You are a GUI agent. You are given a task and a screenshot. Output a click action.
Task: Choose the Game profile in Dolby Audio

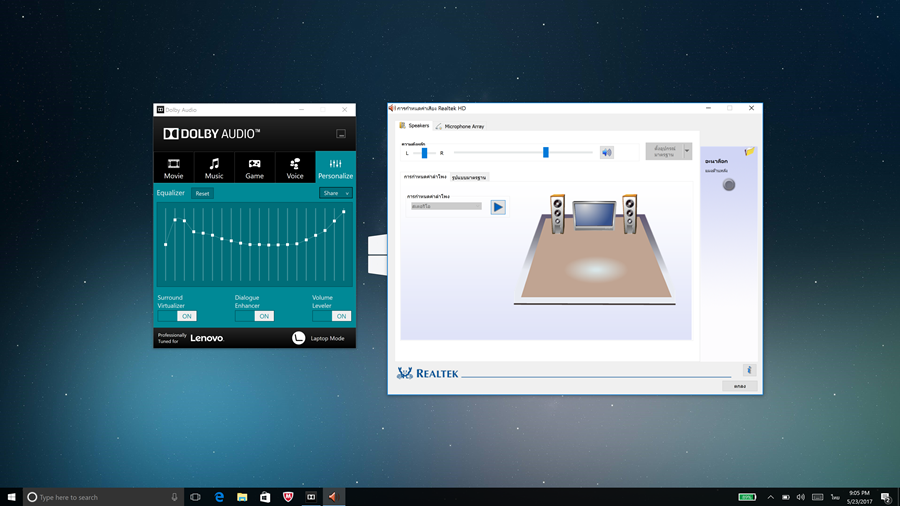point(254,168)
